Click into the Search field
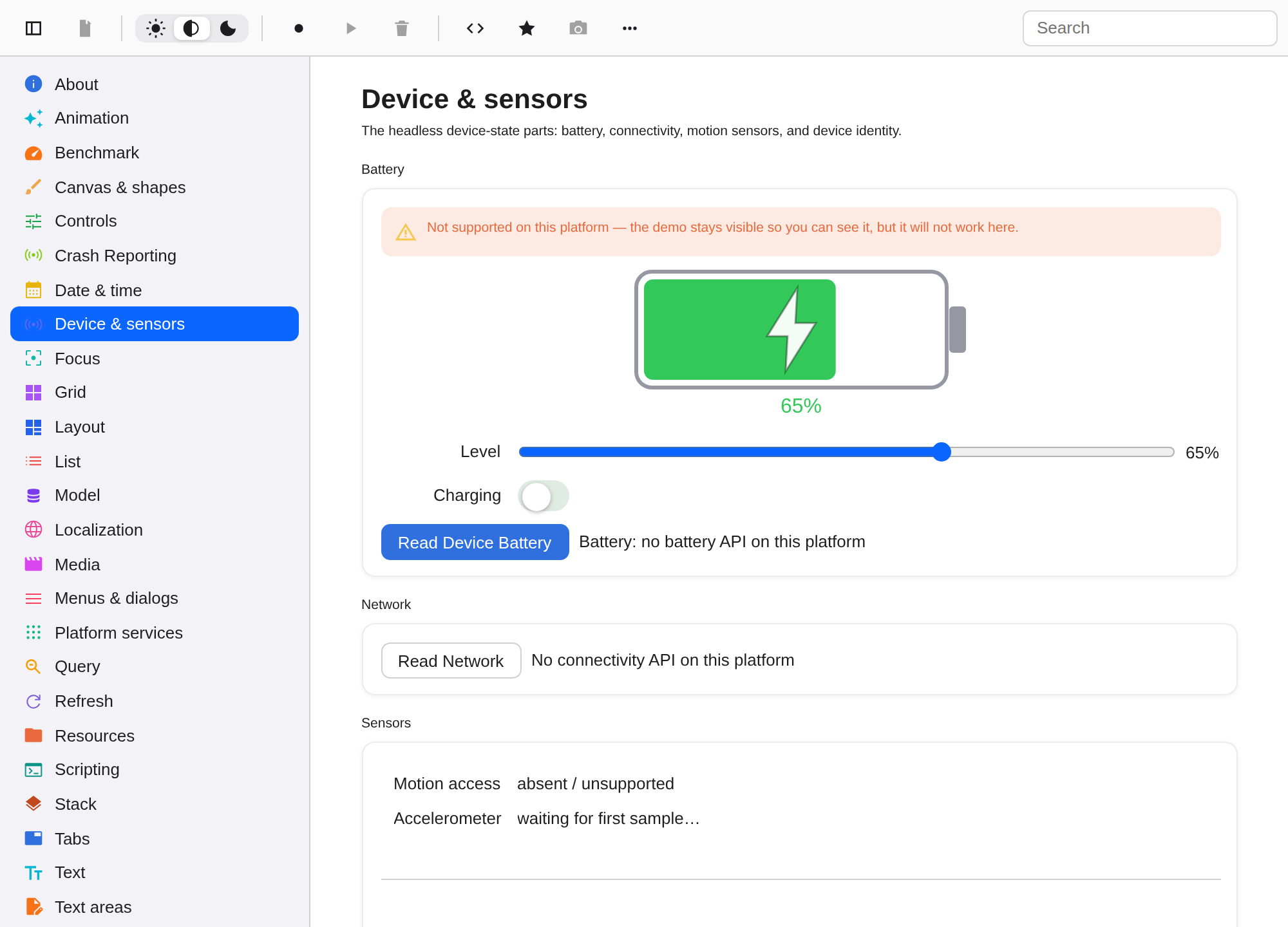This screenshot has width=1288, height=927. pyautogui.click(x=1150, y=28)
